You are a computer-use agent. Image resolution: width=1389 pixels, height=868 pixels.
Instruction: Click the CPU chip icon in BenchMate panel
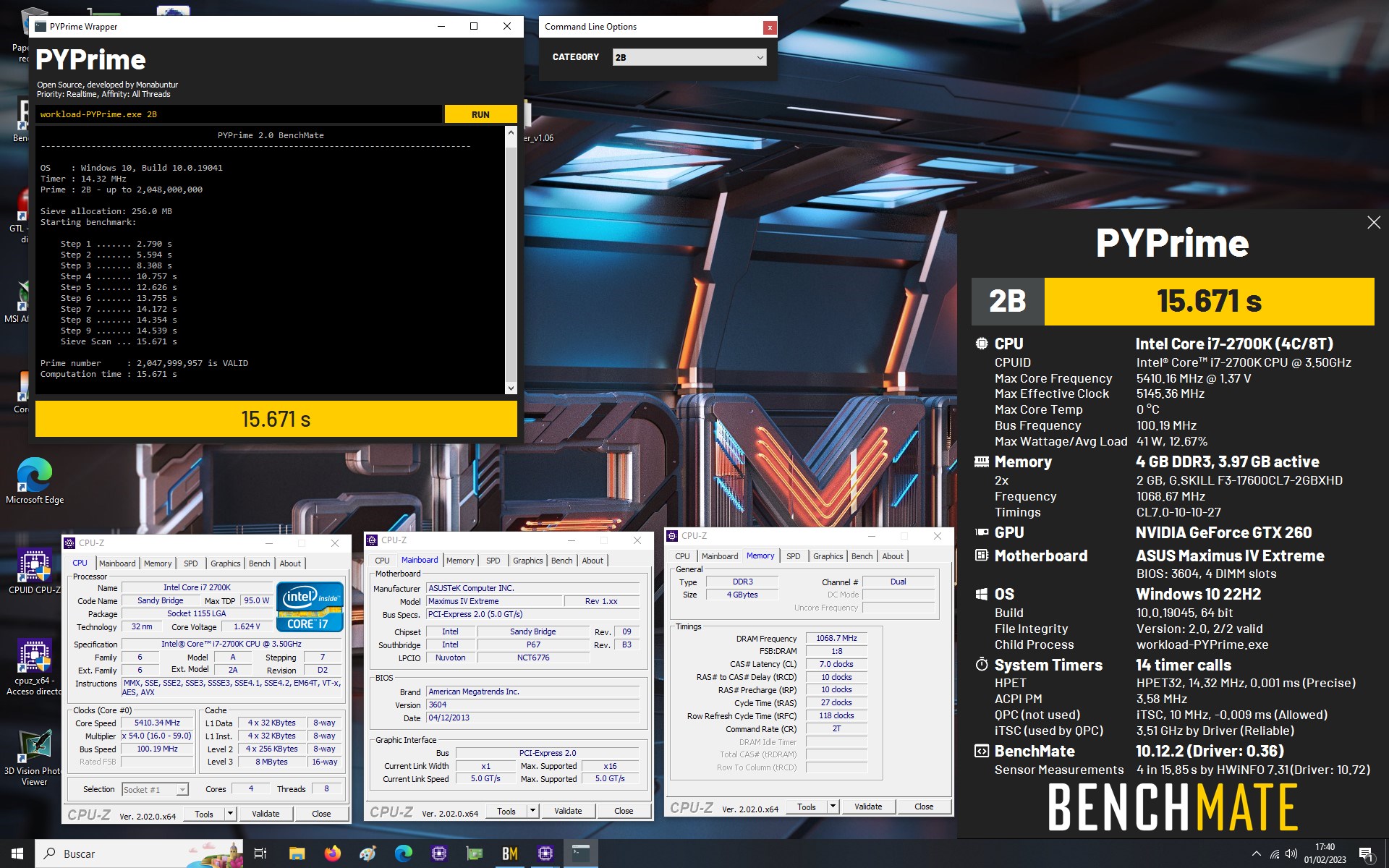coord(982,344)
